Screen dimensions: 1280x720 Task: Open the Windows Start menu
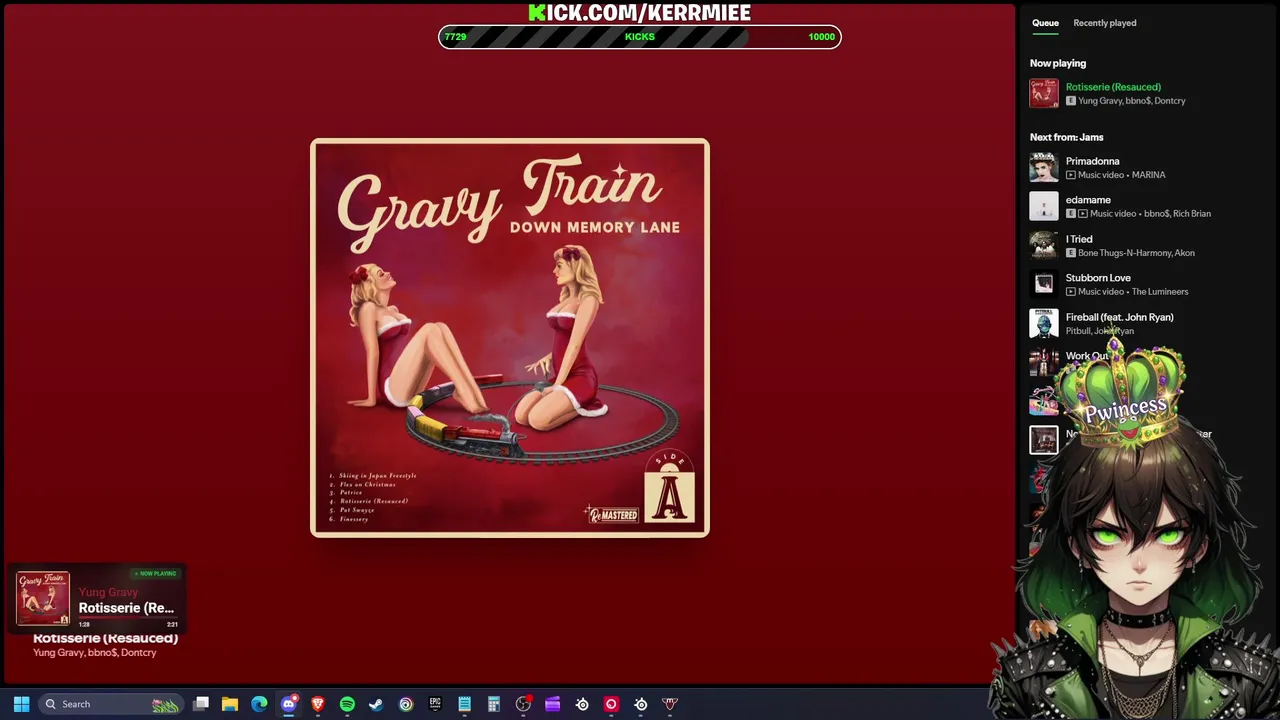point(21,704)
